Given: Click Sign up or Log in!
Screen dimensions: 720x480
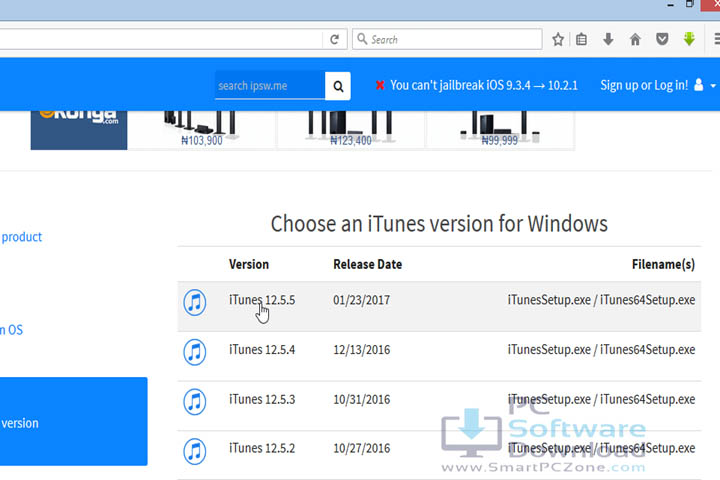Looking at the screenshot, I should coord(644,85).
